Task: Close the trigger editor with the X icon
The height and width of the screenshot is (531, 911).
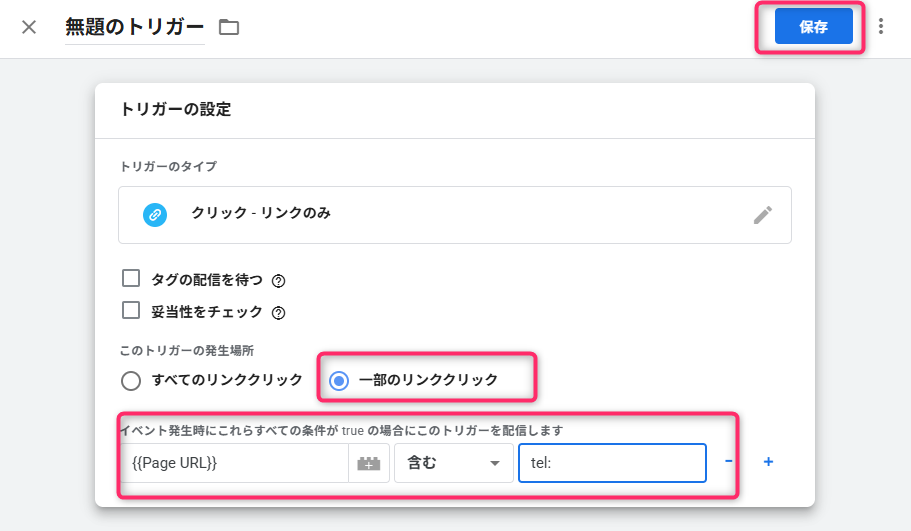Action: [29, 27]
